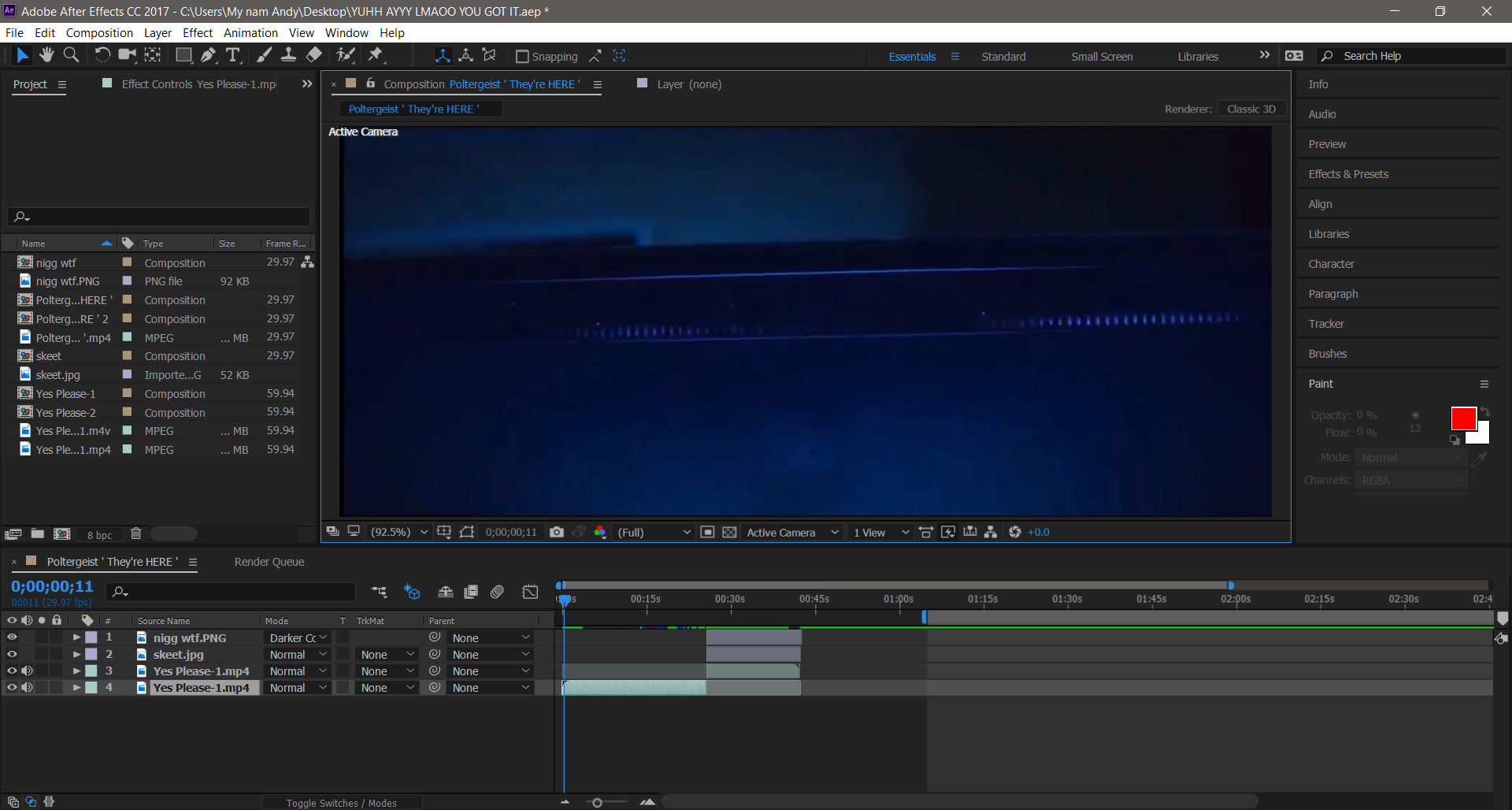Click the red foreground color swatch in Paint

click(x=1463, y=418)
